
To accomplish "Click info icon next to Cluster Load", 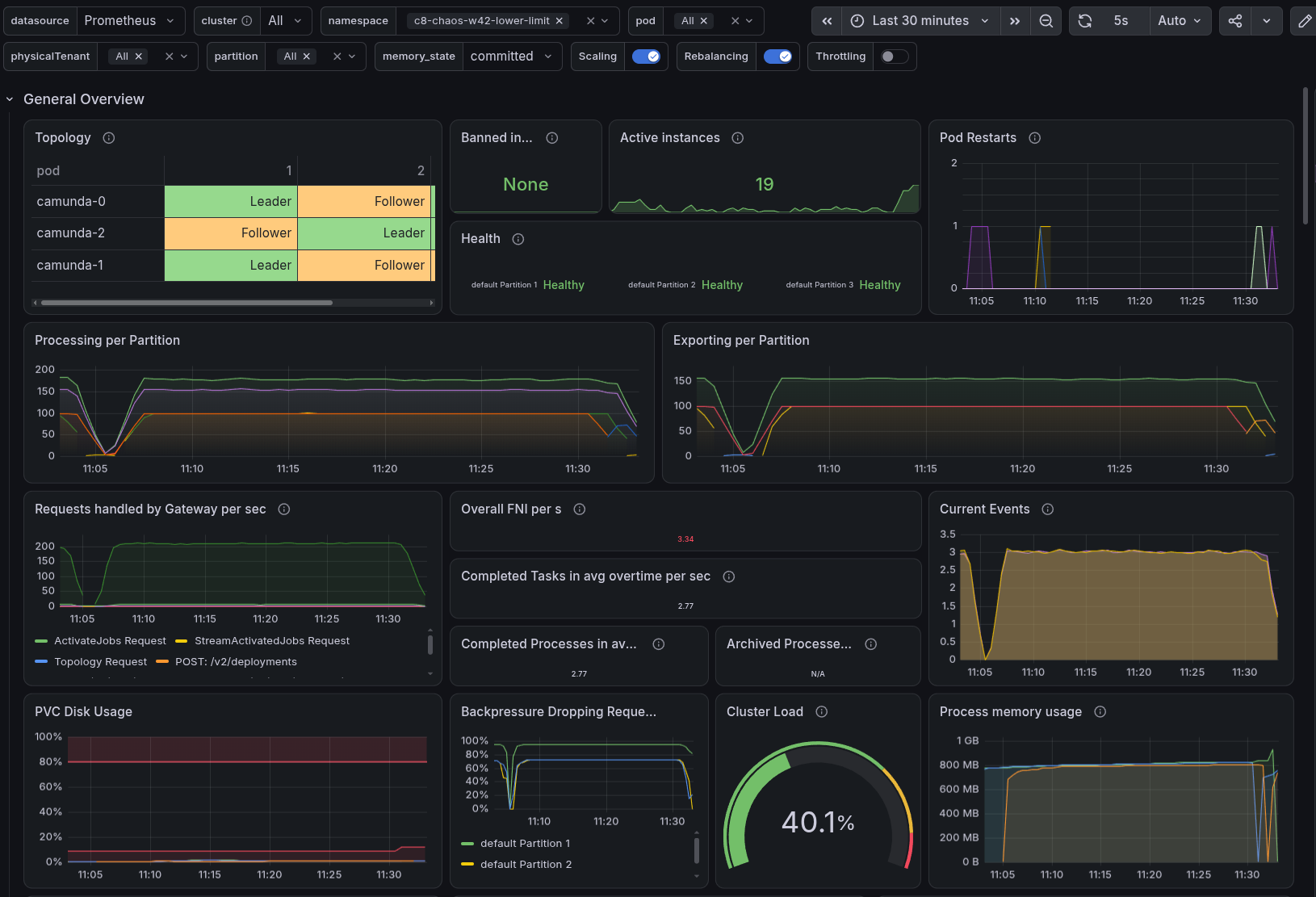I will pyautogui.click(x=822, y=712).
